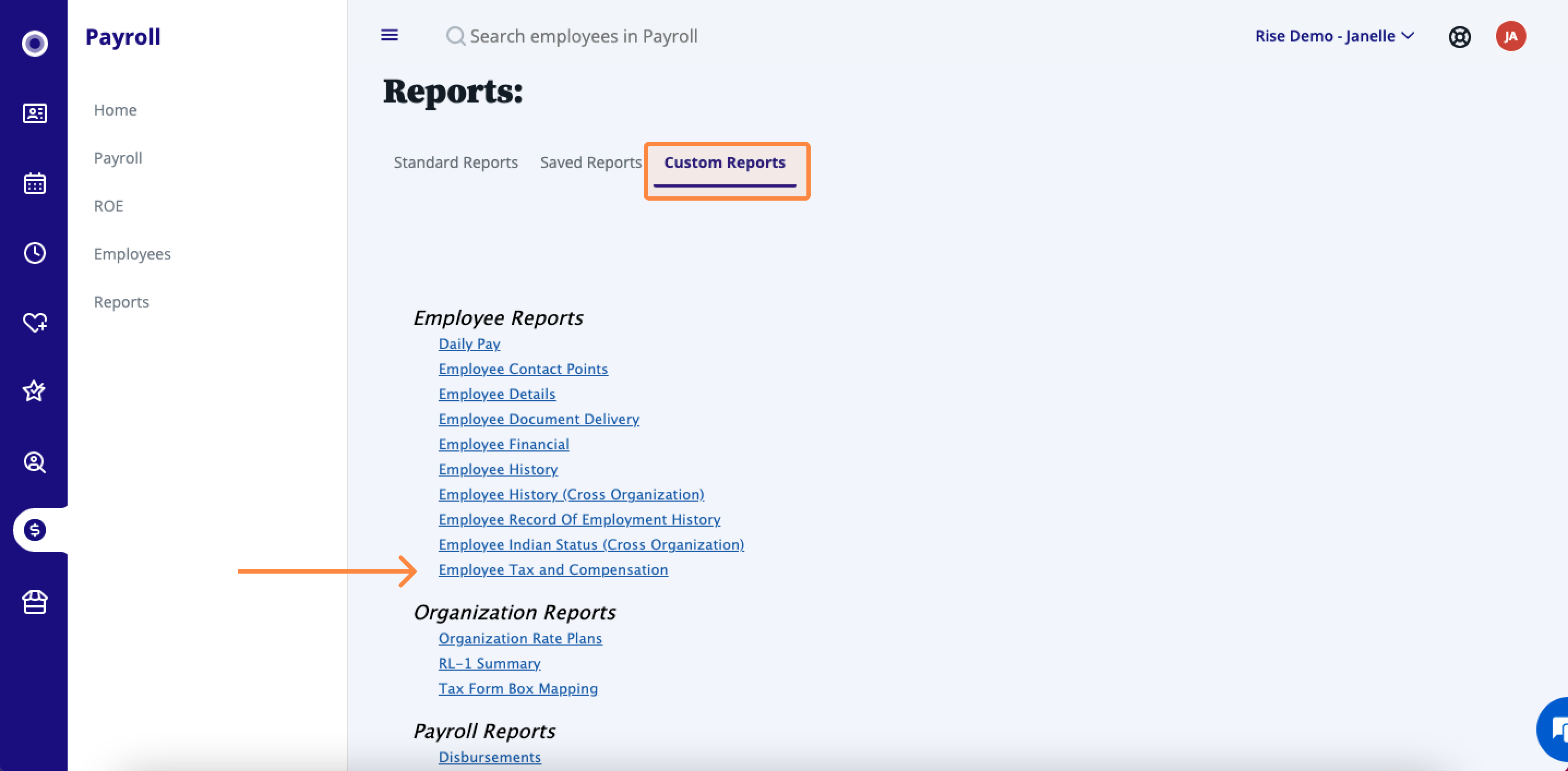
Task: Open the marketplace storefront sidebar icon
Action: click(x=35, y=602)
